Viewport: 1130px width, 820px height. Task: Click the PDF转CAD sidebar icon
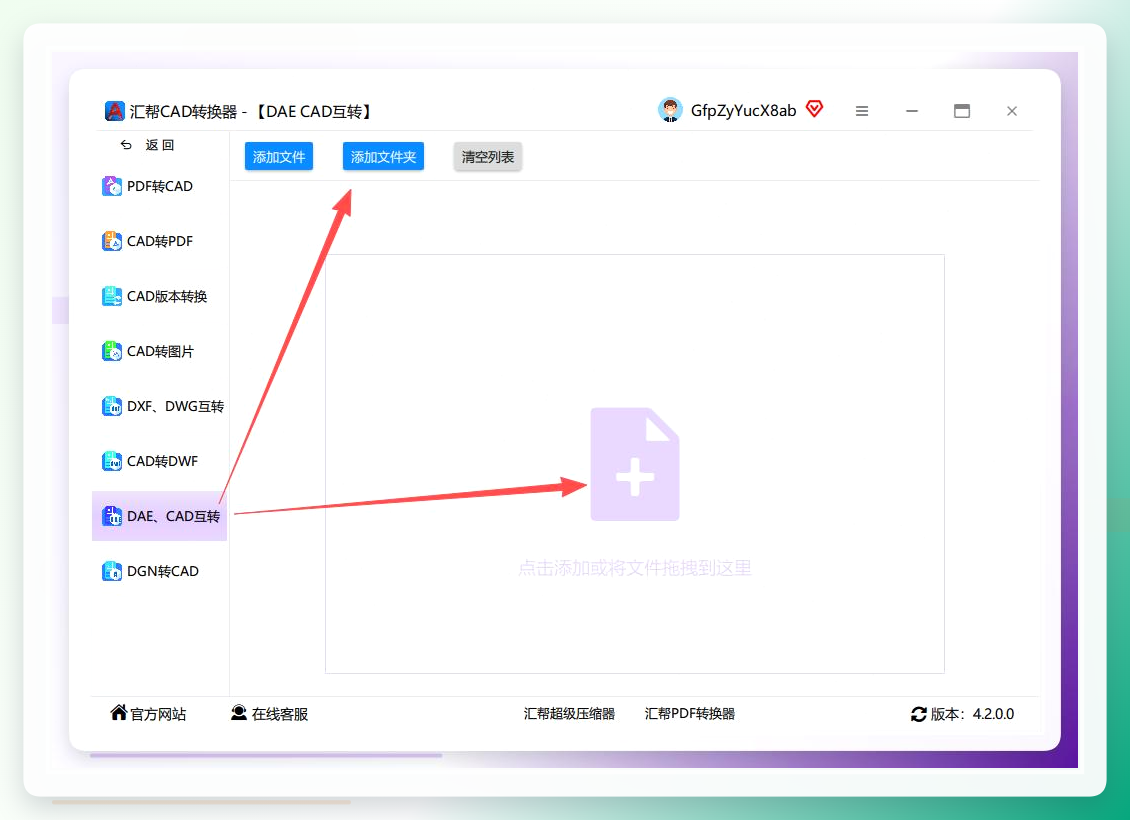click(112, 186)
